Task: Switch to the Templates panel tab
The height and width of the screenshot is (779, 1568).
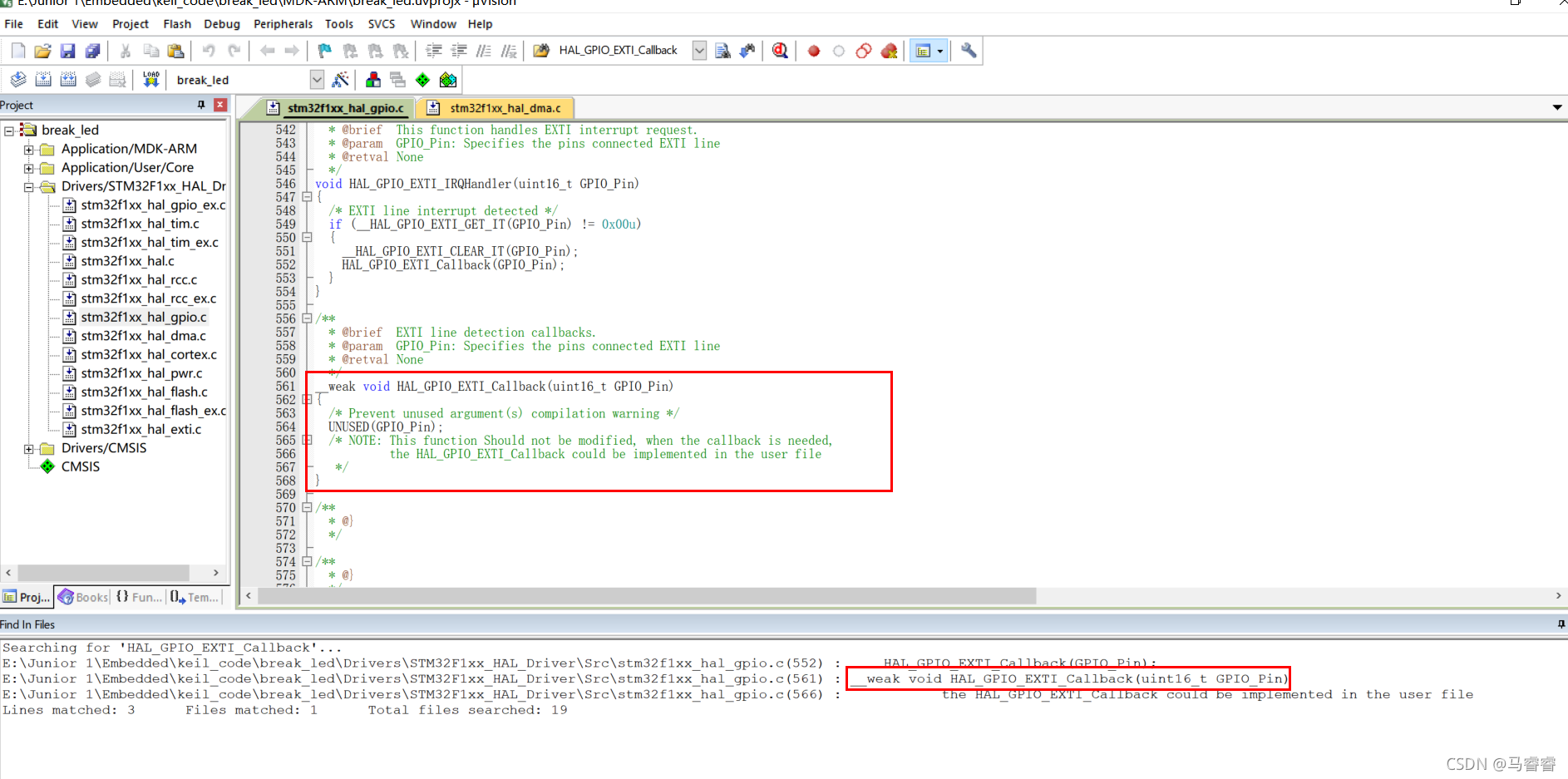Action: click(x=195, y=597)
